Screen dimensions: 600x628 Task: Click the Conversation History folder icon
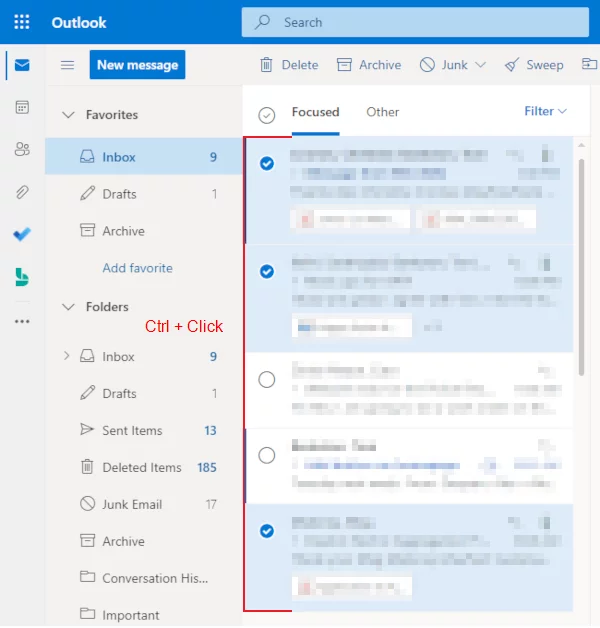coord(87,577)
